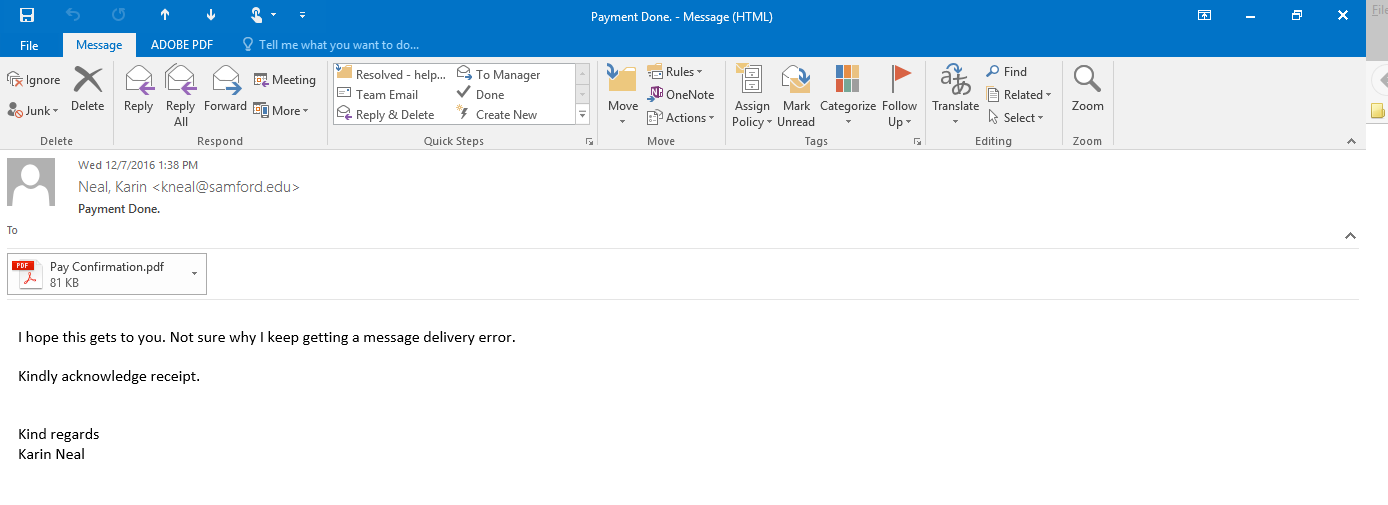The width and height of the screenshot is (1388, 505).
Task: Open the More respond options dropdown
Action: click(281, 110)
